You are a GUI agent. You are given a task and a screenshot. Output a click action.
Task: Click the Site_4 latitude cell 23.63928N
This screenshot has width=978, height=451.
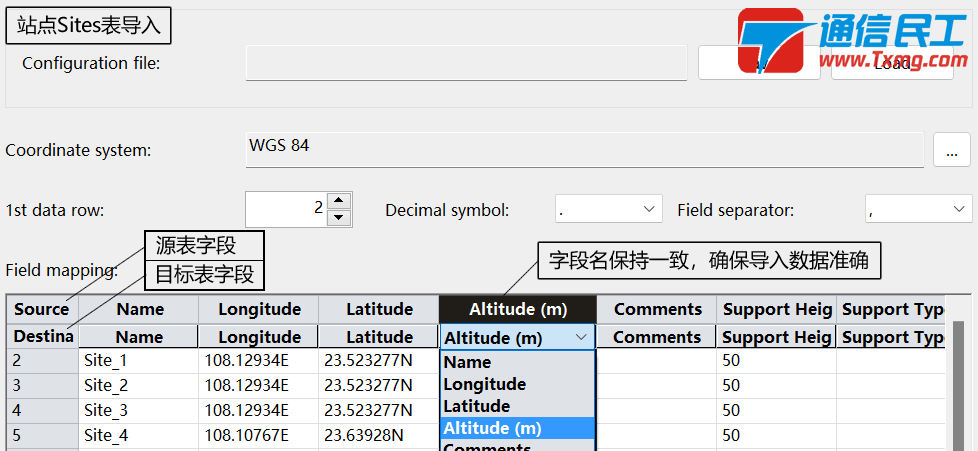coord(378,435)
